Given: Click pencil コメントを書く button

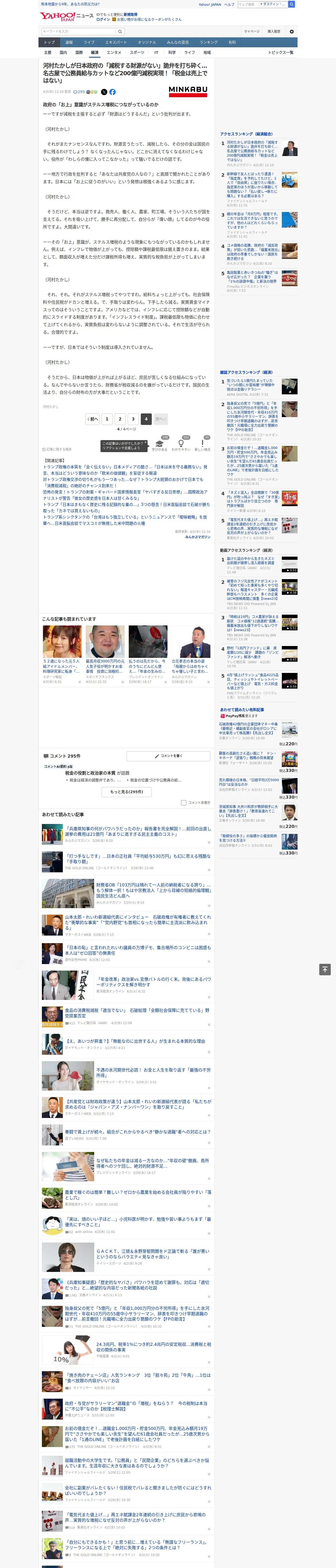Looking at the screenshot, I should 168,756.
